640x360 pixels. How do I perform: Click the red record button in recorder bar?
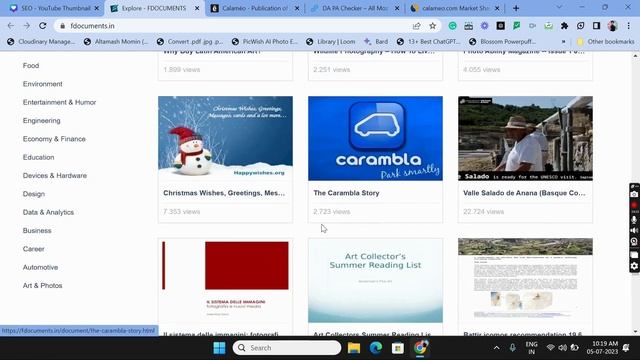(x=634, y=205)
